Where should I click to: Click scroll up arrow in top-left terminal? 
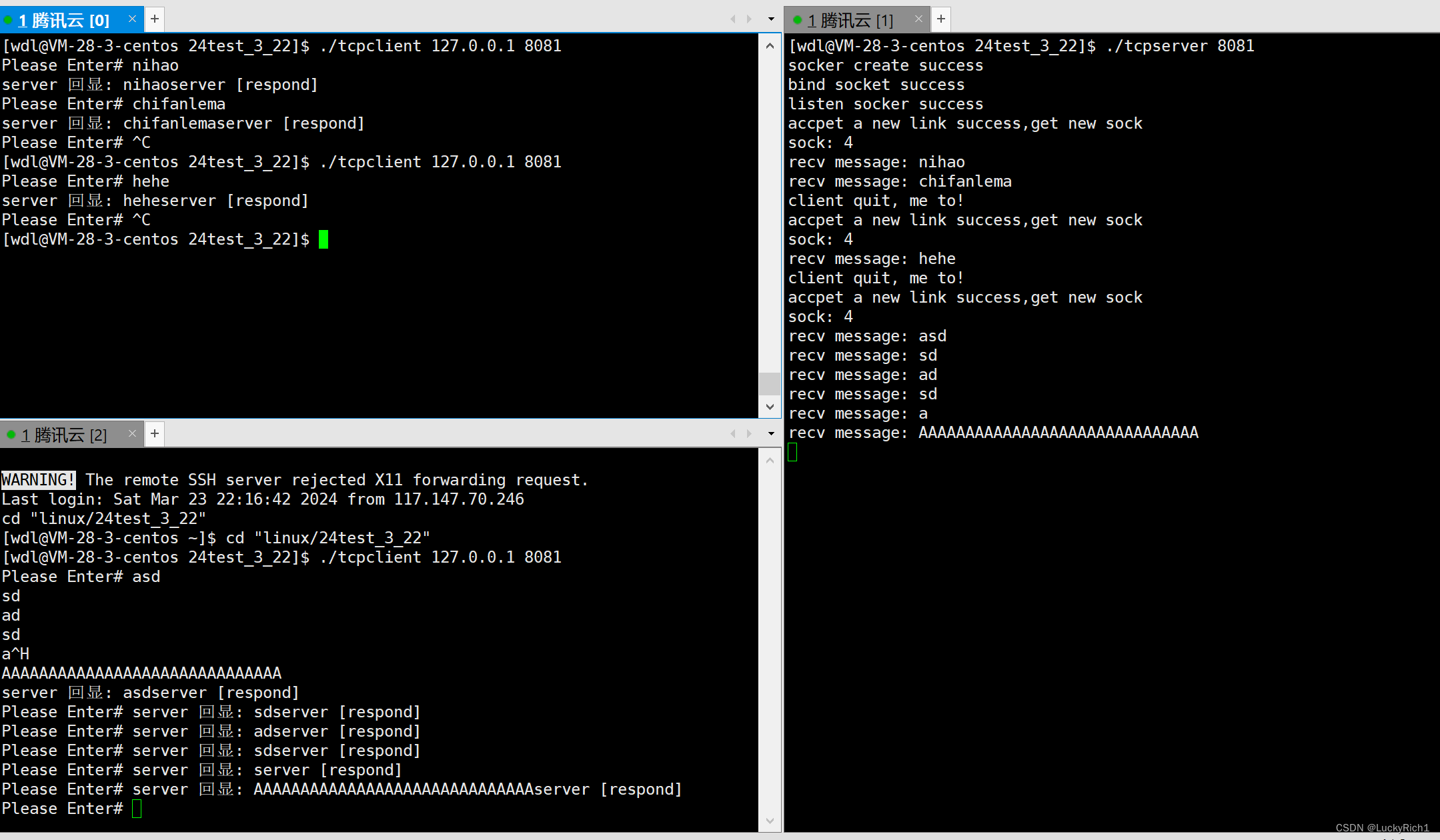770,46
